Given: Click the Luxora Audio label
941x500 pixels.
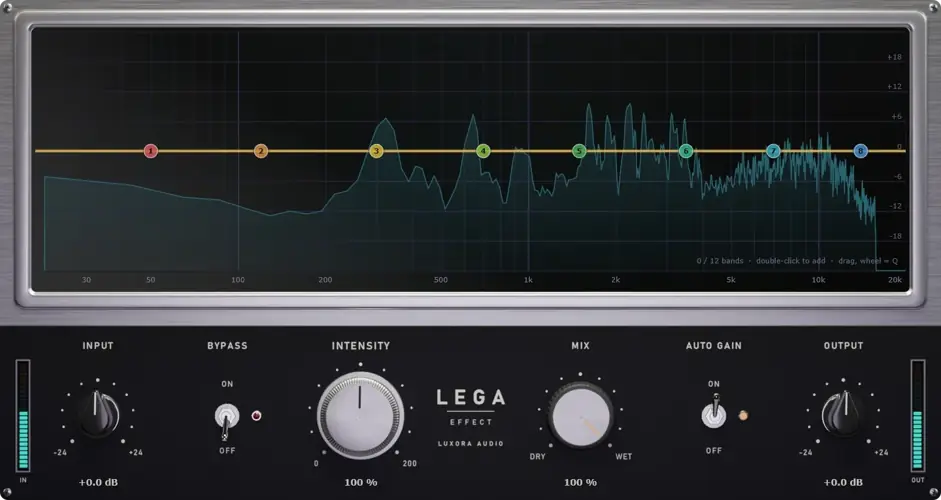Looking at the screenshot, I should coord(471,444).
